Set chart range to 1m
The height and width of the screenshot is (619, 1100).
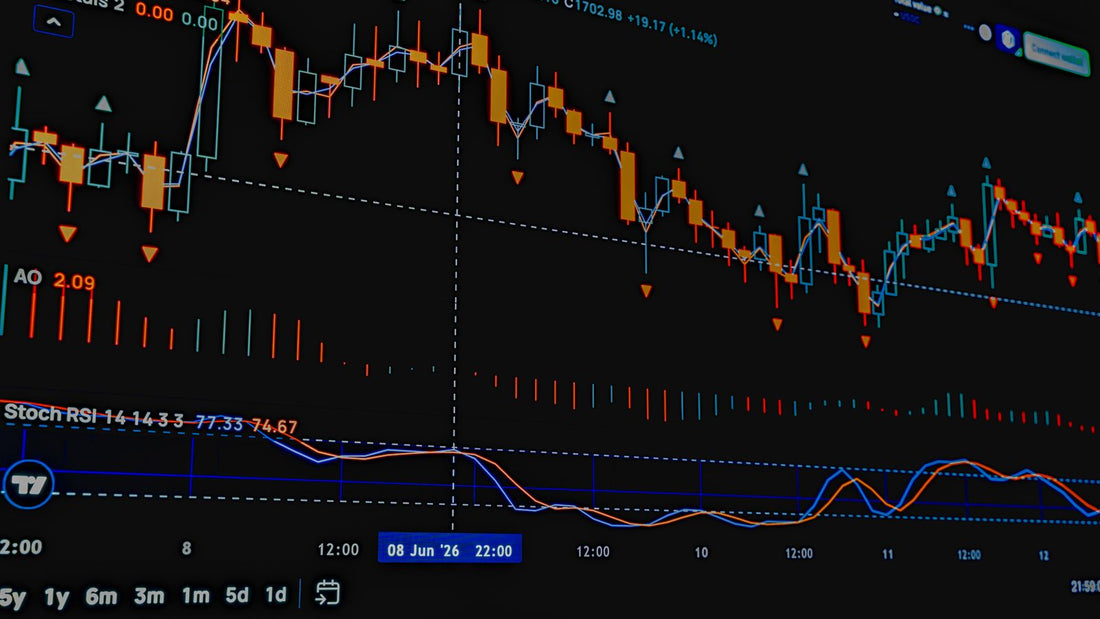[196, 595]
